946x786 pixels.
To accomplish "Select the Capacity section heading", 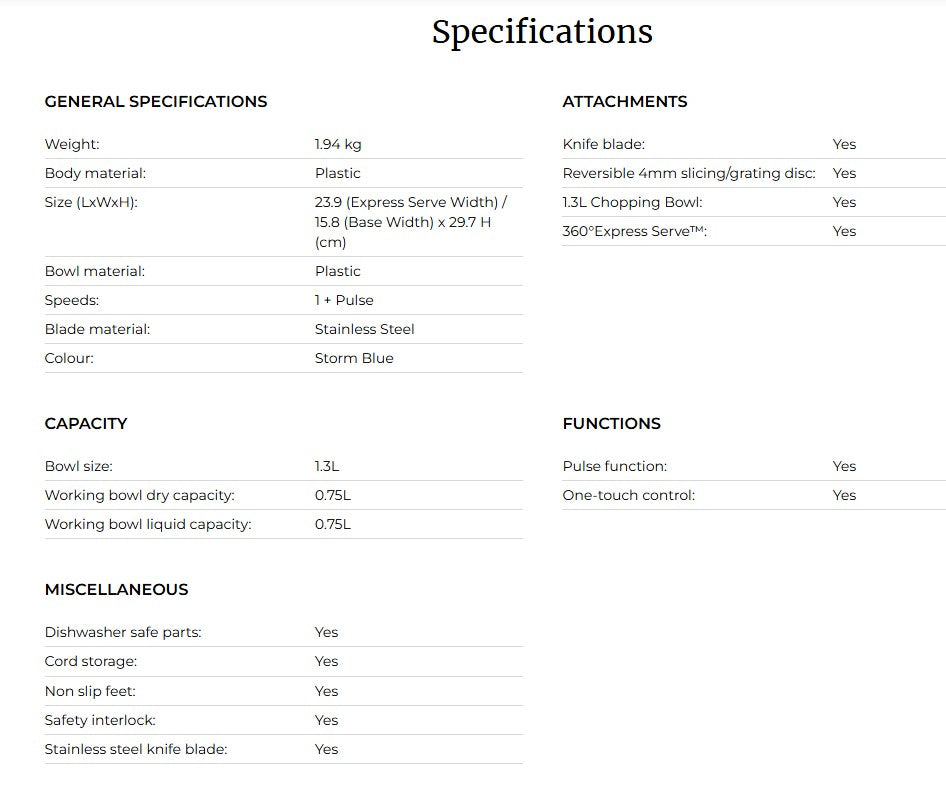I will (86, 423).
